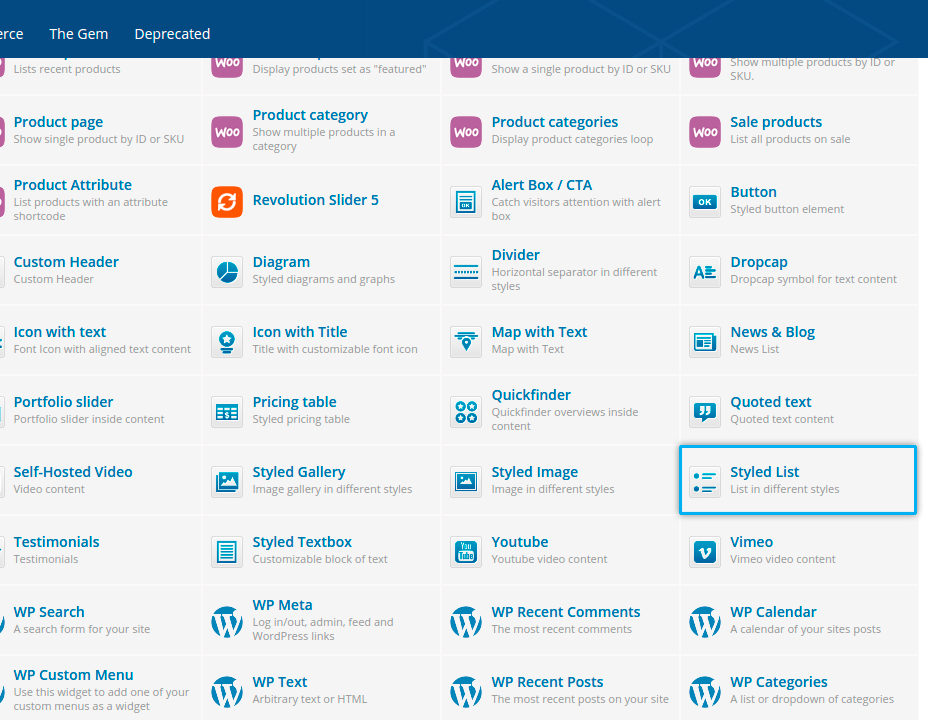
Task: Add the WP Recent Comments widget
Action: tap(565, 612)
